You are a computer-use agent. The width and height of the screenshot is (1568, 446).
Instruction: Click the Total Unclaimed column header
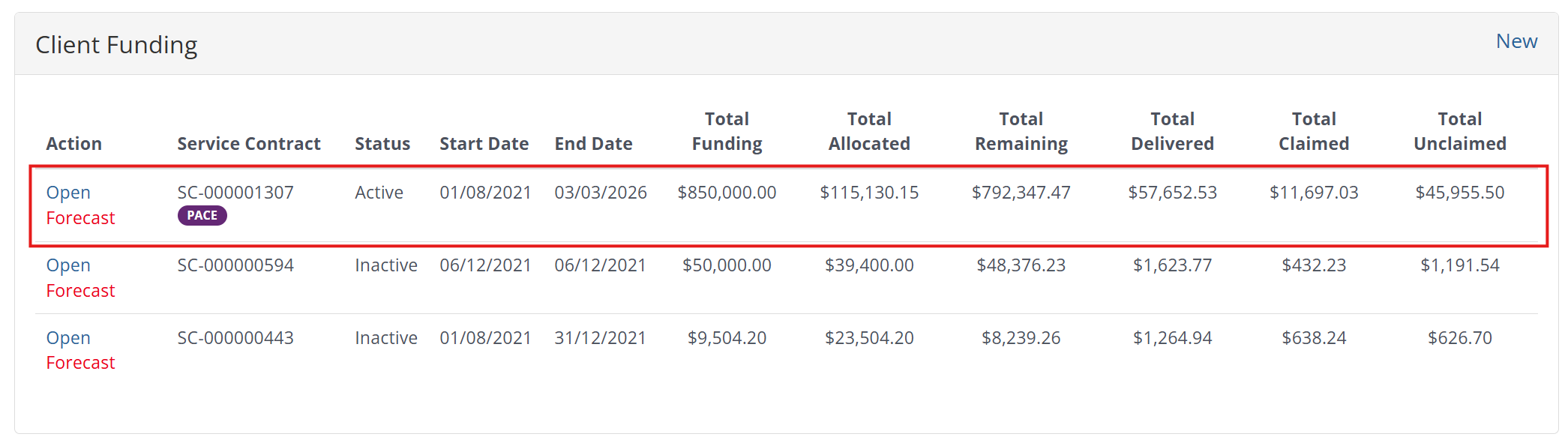tap(1459, 131)
